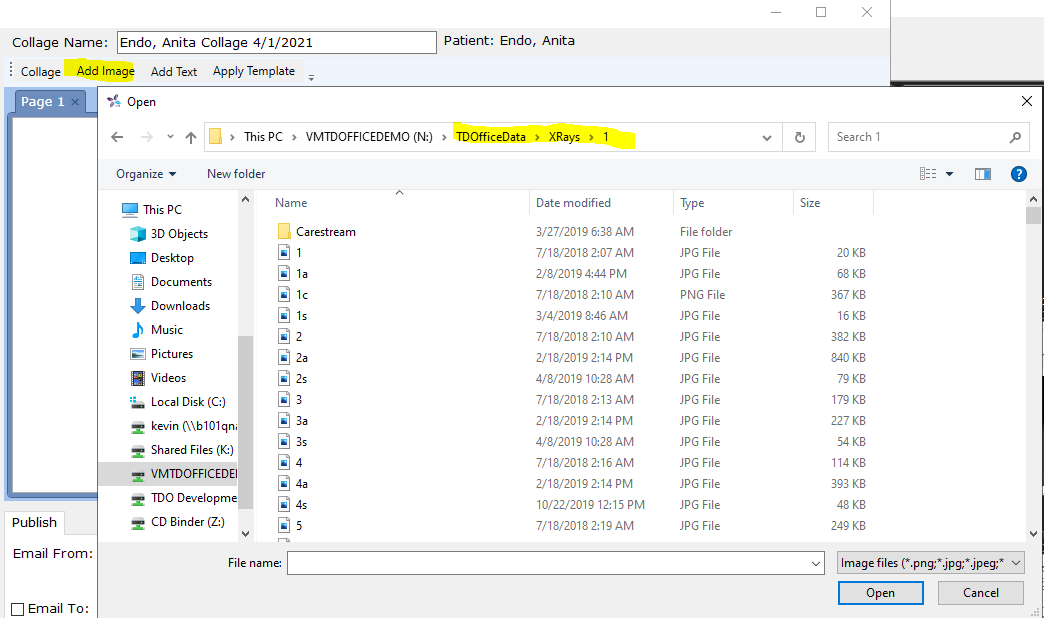The width and height of the screenshot is (1044, 618).
Task: Expand the Organize dropdown menu
Action: coord(146,174)
